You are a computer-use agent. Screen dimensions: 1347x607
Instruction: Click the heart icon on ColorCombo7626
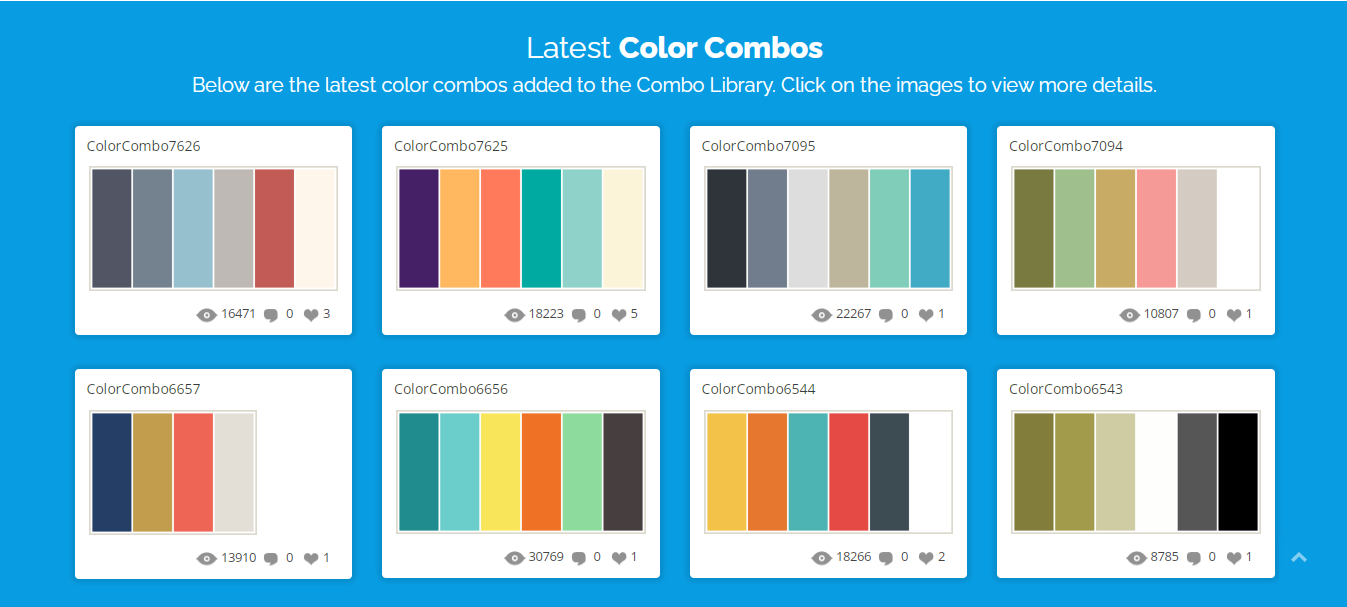[x=311, y=315]
